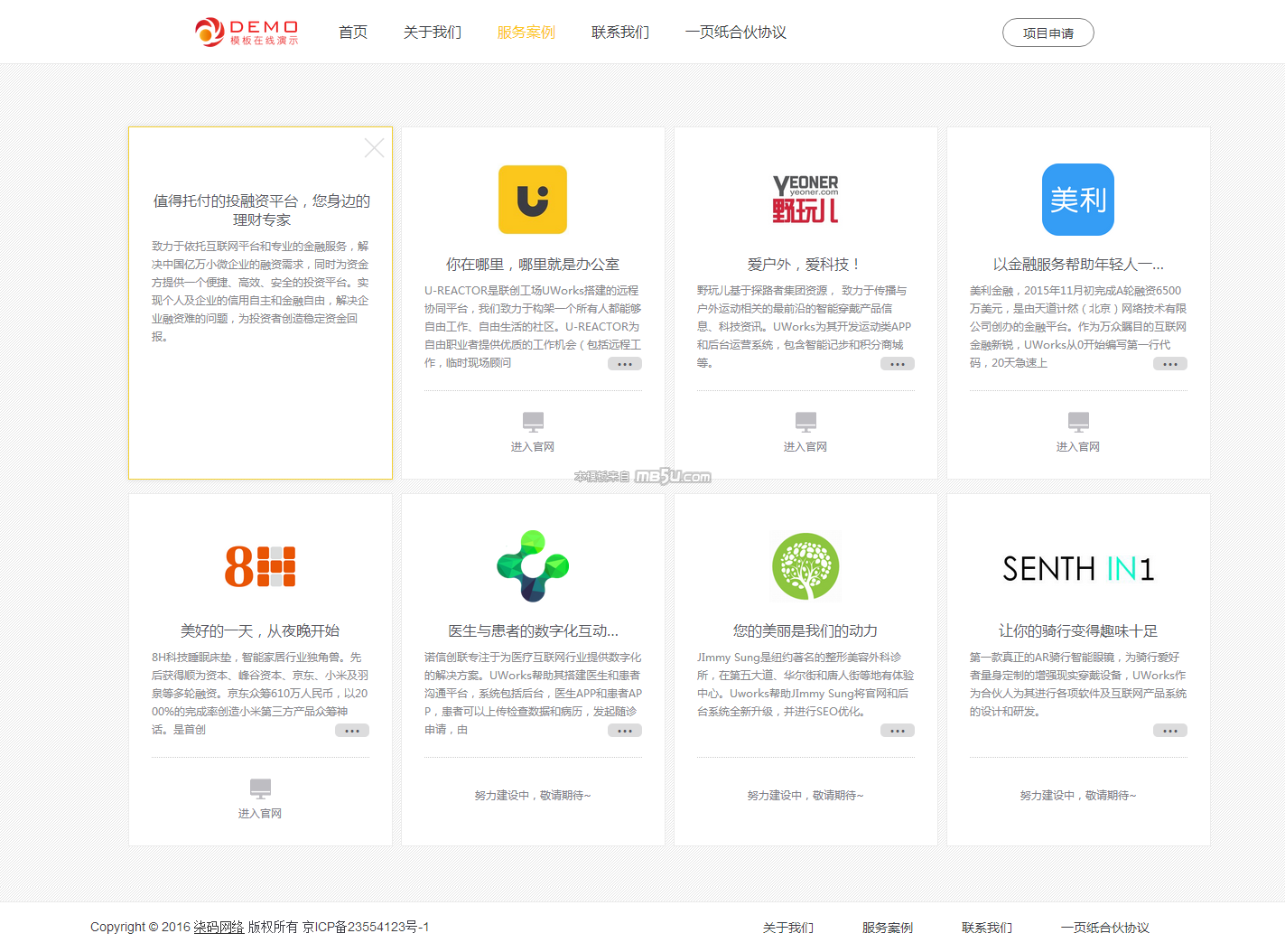Viewport: 1285px width, 952px height.
Task: Open the 染码网络 footer link
Action: pos(219,927)
